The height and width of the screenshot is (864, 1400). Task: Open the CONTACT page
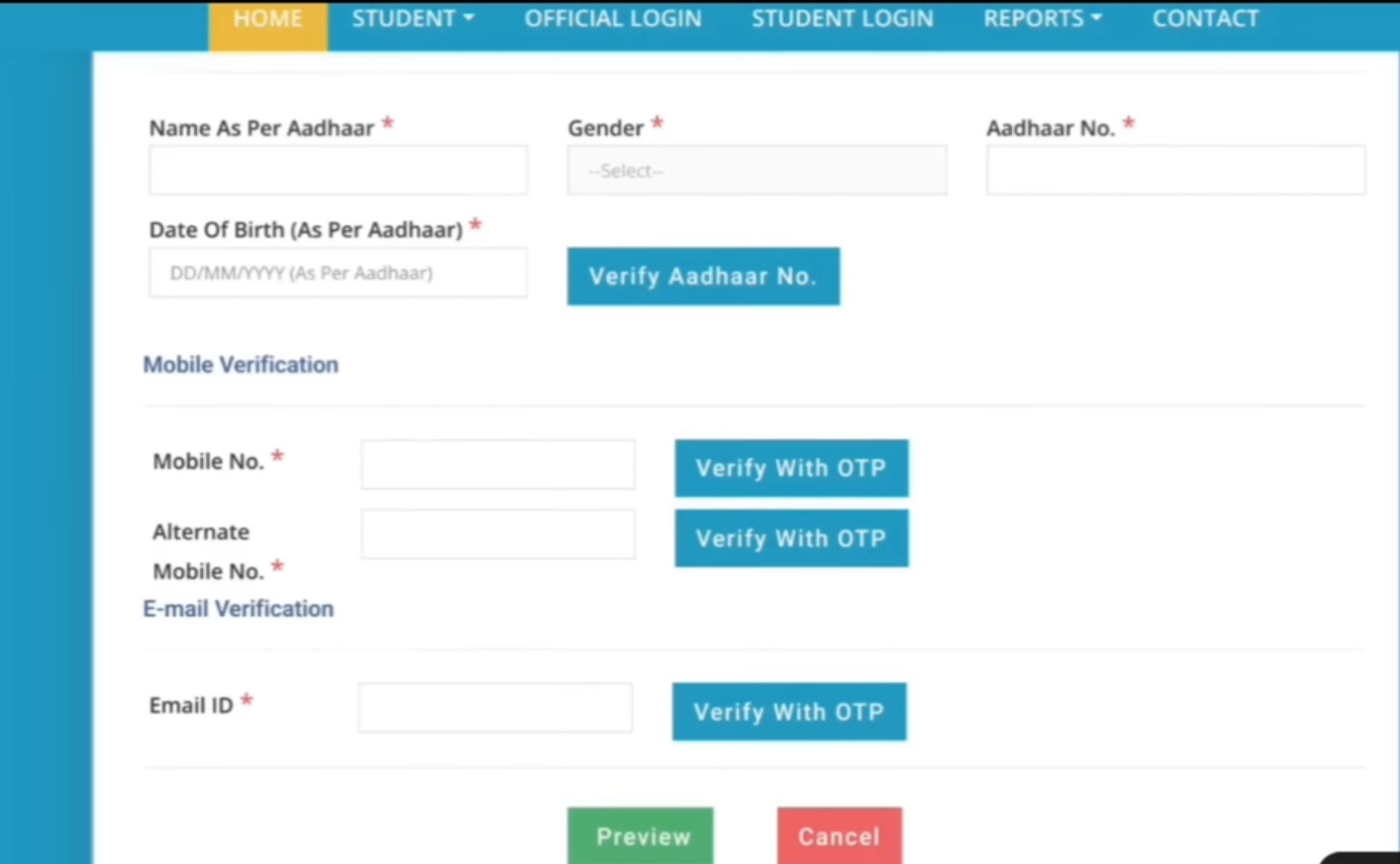(1205, 19)
